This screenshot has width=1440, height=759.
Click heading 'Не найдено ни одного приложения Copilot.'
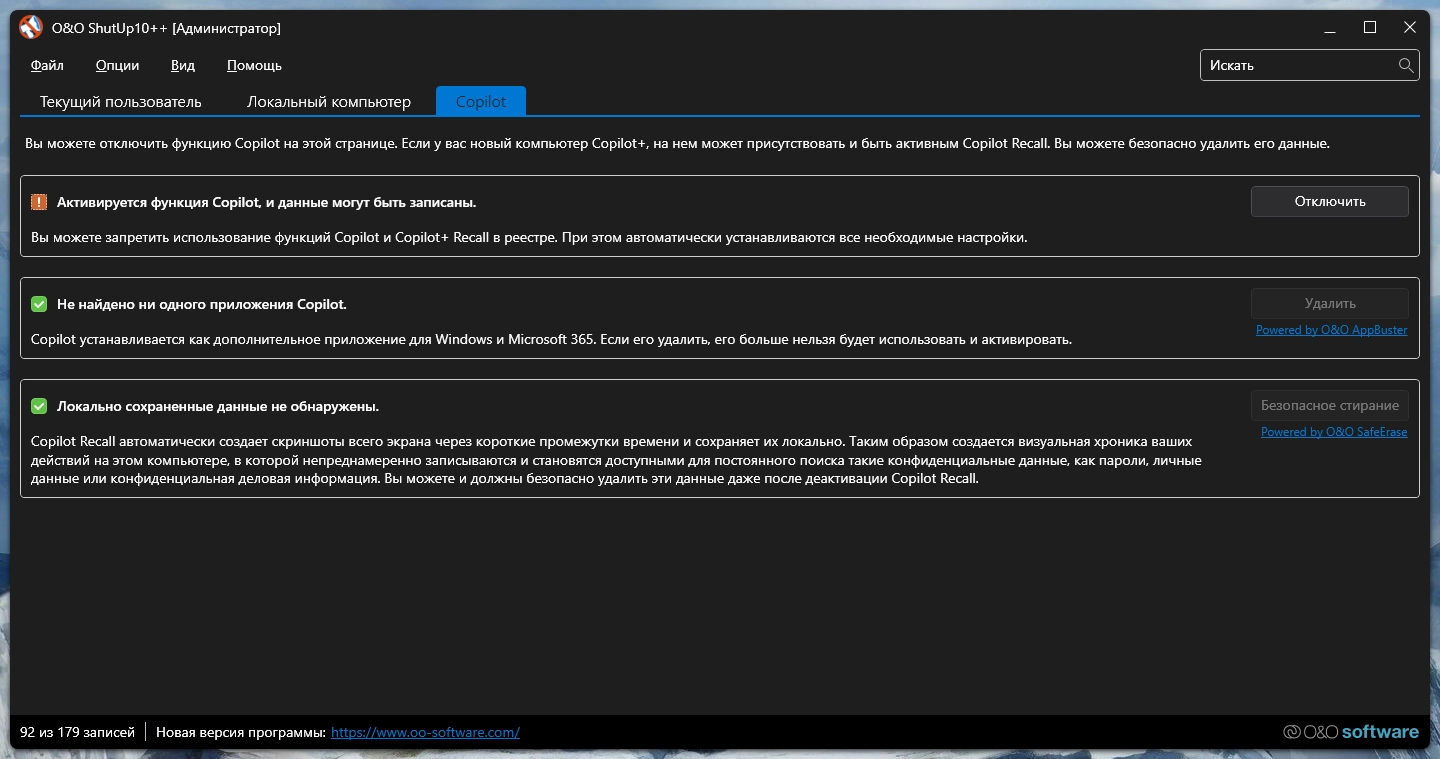coord(202,304)
